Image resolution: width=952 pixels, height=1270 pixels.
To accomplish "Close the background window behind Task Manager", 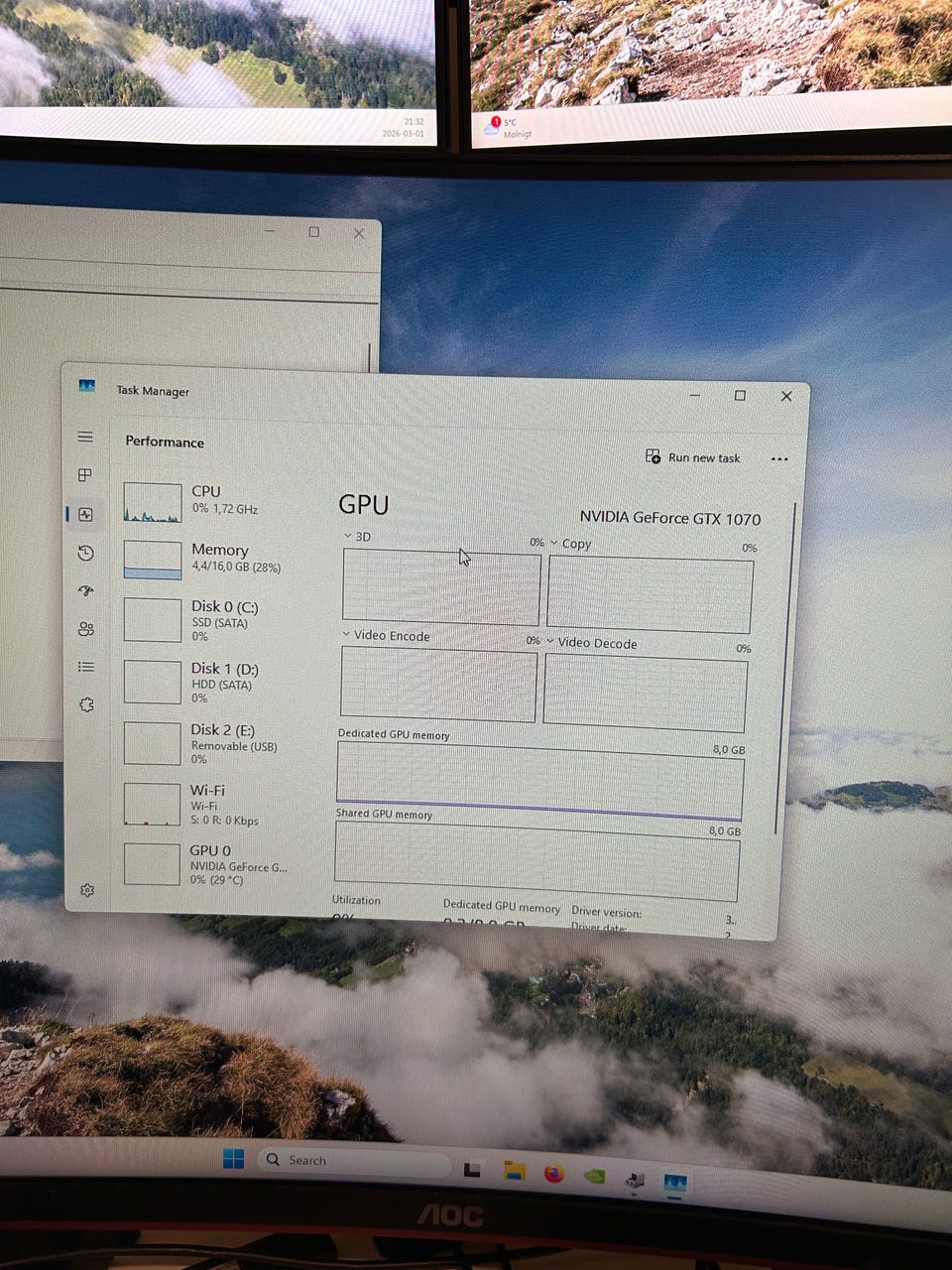I will 359,233.
